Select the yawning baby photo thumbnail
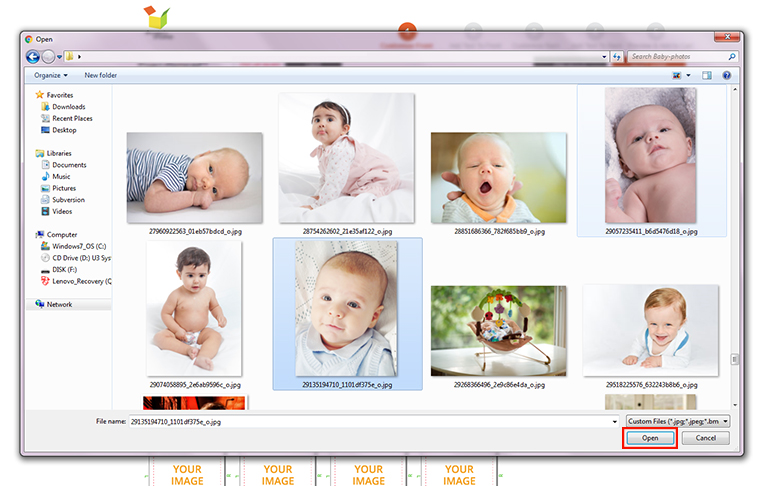 (485, 178)
